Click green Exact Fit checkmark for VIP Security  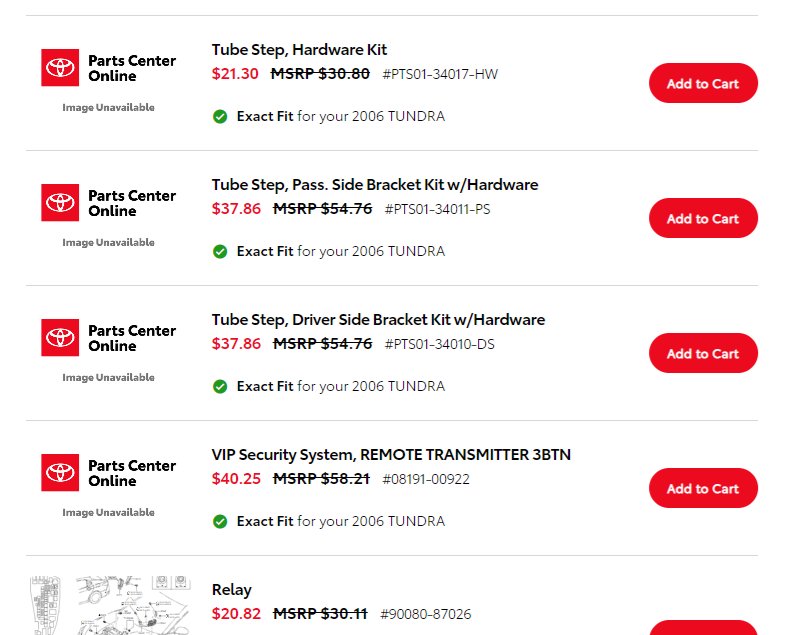coord(220,522)
